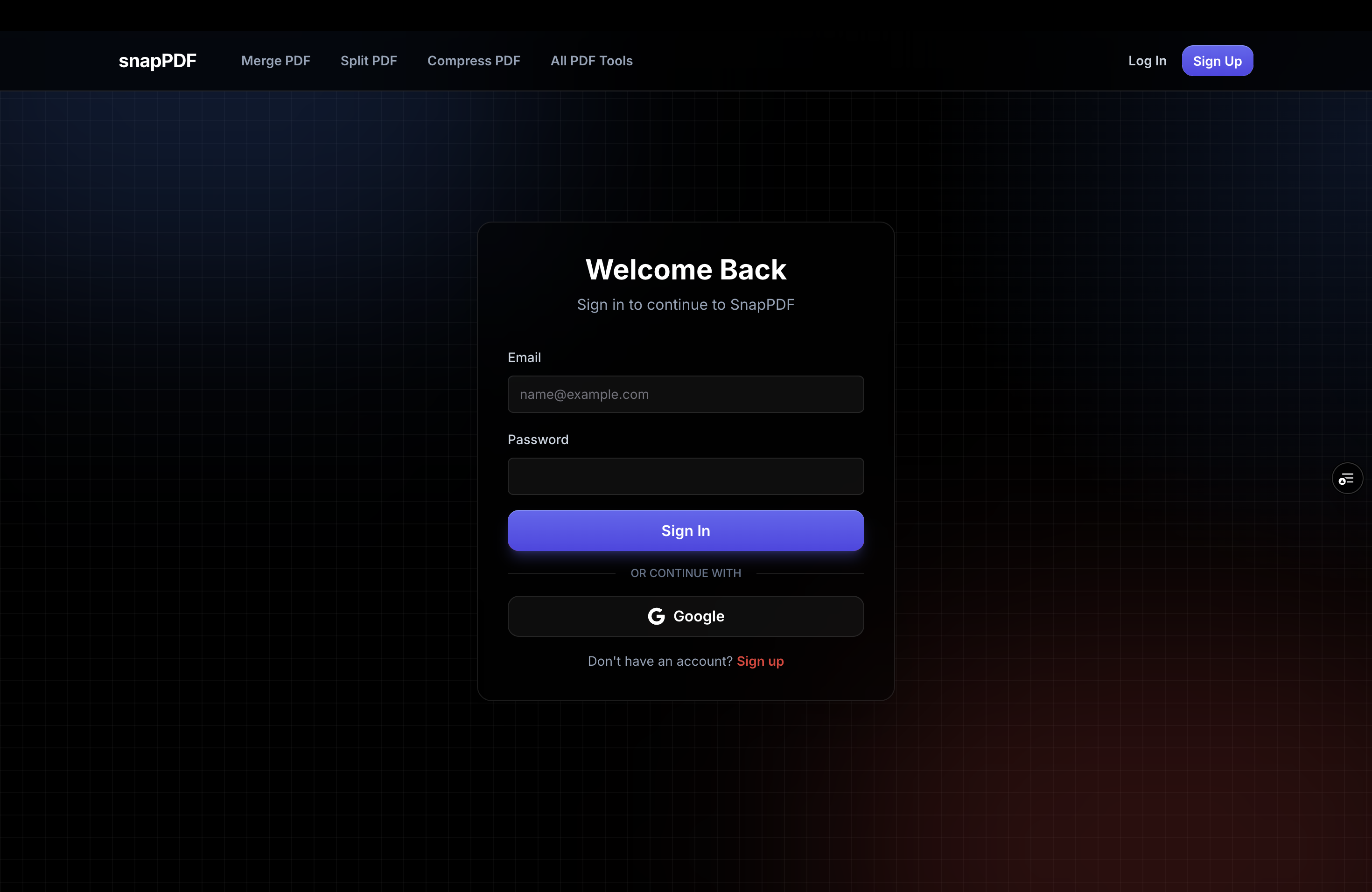This screenshot has width=1372, height=892.
Task: Open the All PDF Tools menu
Action: click(591, 61)
